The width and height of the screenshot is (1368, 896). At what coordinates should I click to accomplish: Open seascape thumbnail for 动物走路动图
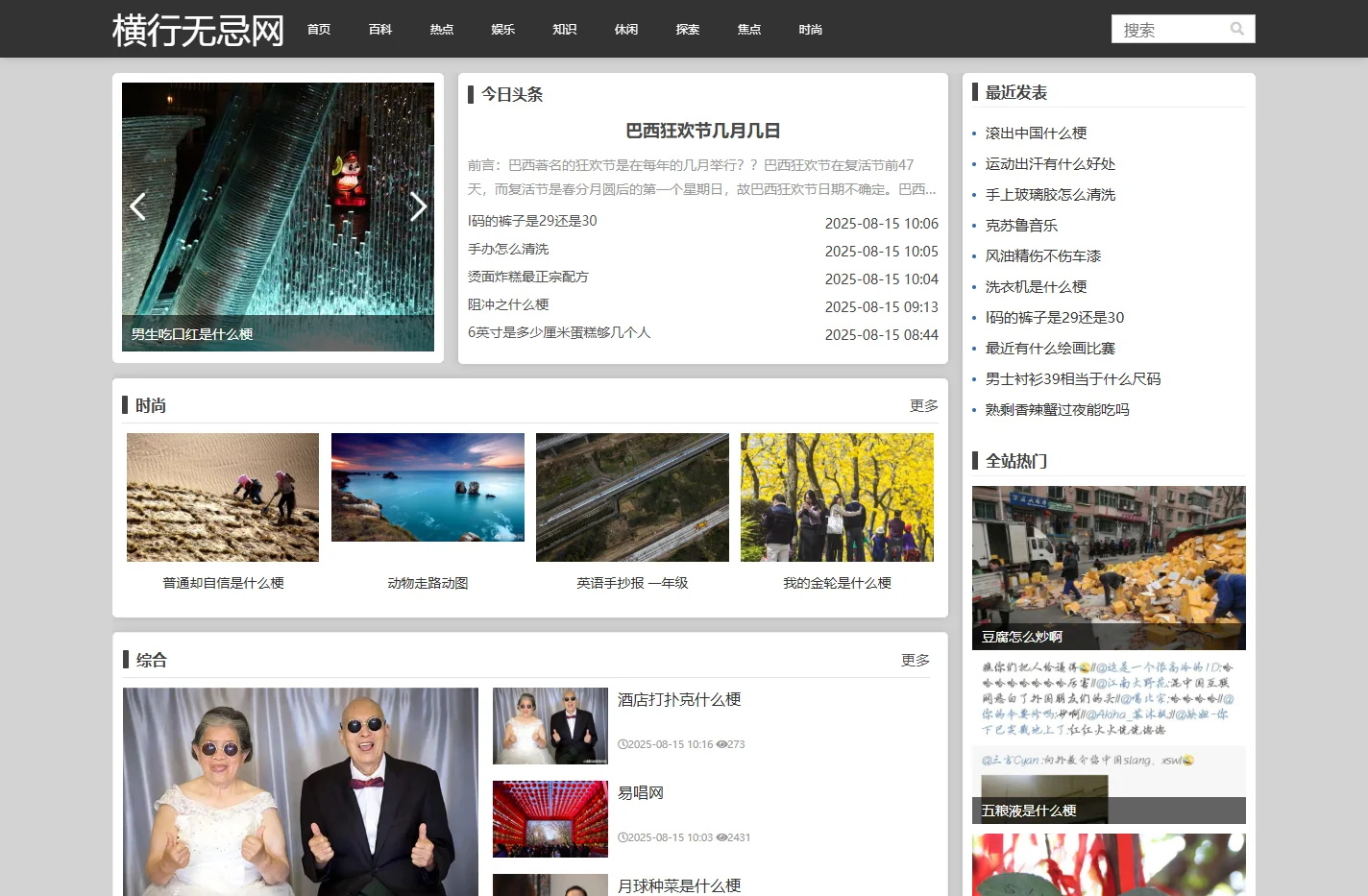point(427,488)
